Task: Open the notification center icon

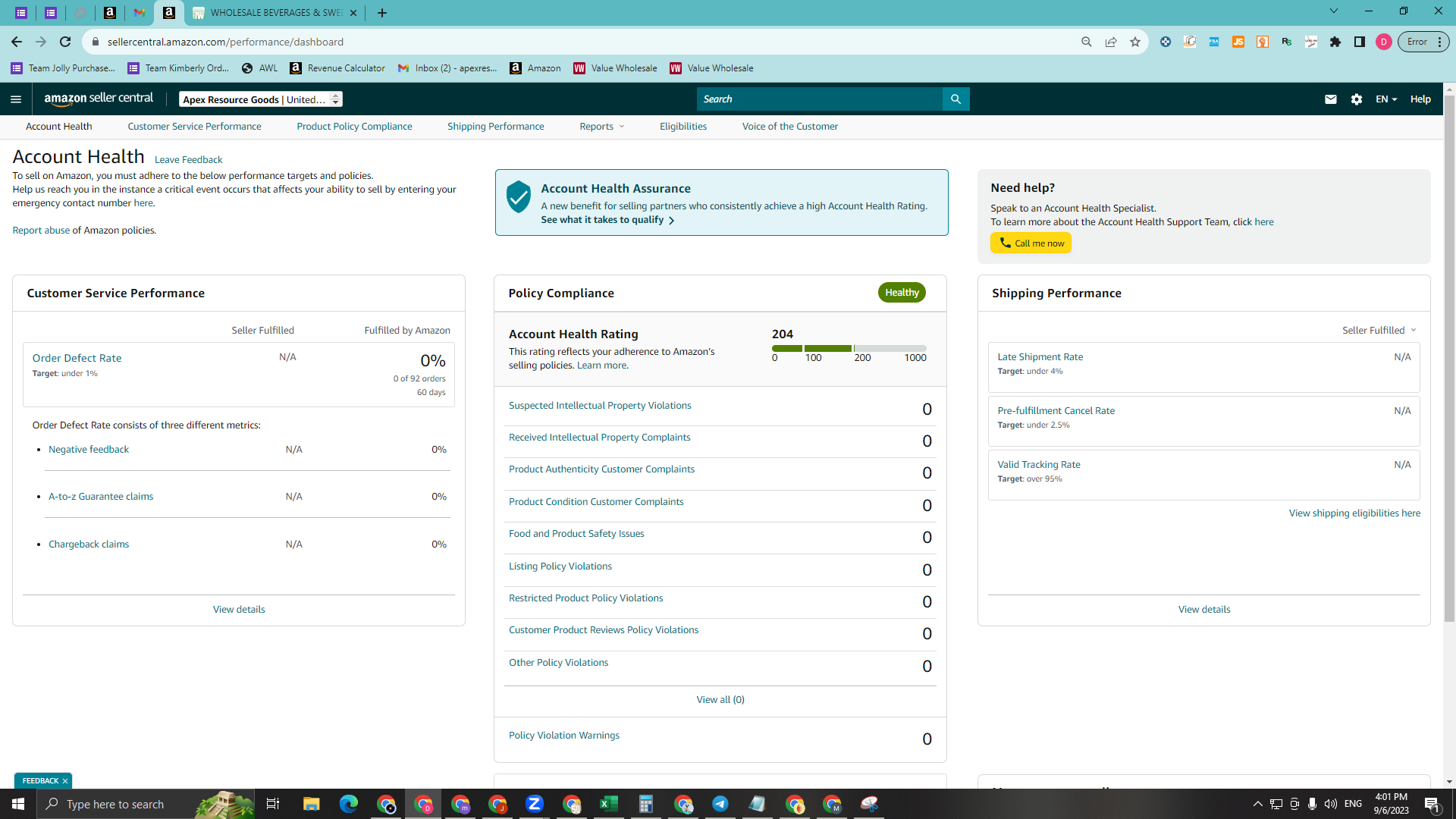Action: coord(1432,804)
